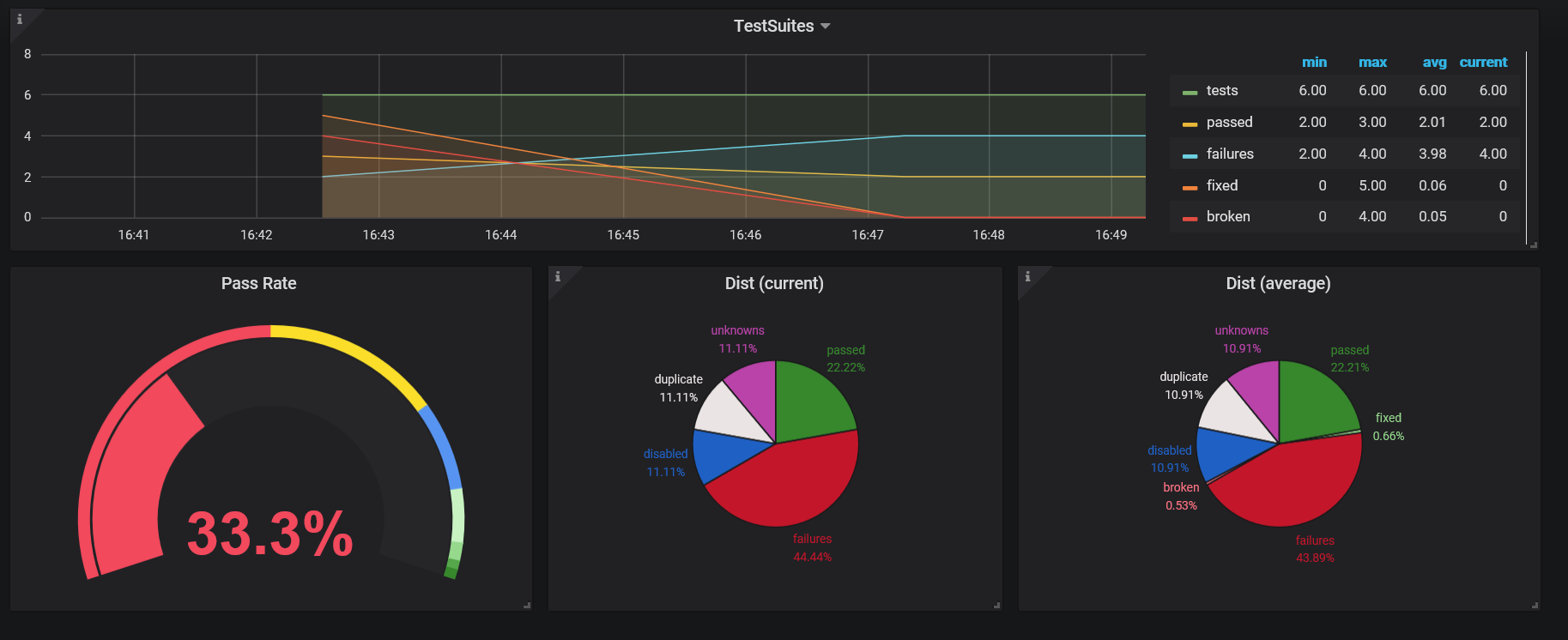Select the disabled 11.11% pie label
Screen dimensions: 1568x640
(x=665, y=462)
